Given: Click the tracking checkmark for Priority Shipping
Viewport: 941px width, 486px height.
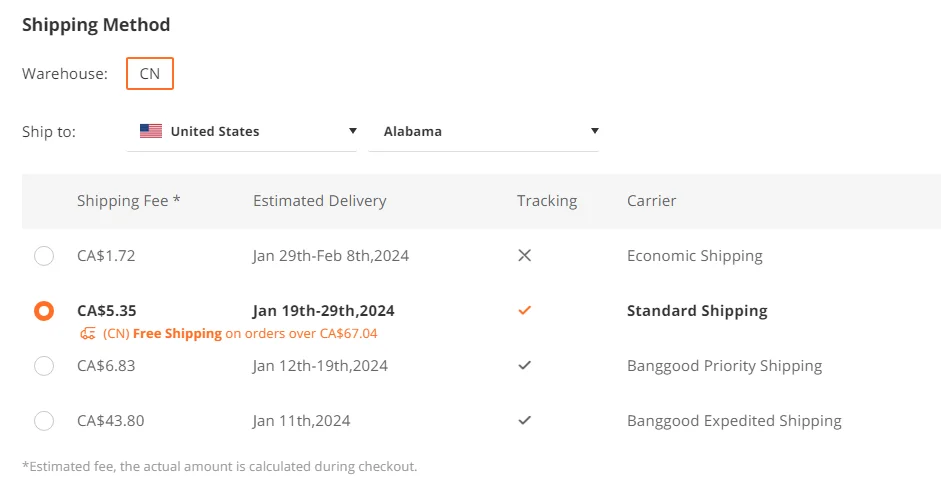Looking at the screenshot, I should pyautogui.click(x=524, y=366).
